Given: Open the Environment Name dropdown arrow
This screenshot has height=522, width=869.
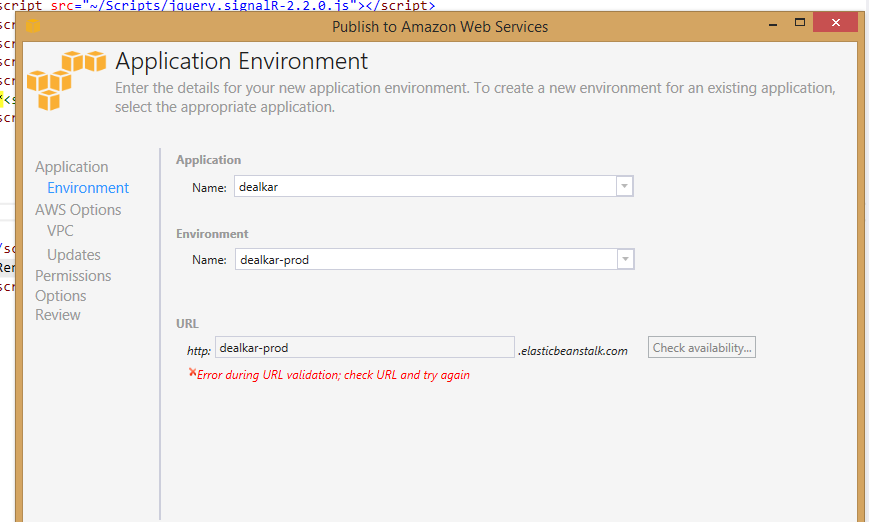Looking at the screenshot, I should 626,259.
